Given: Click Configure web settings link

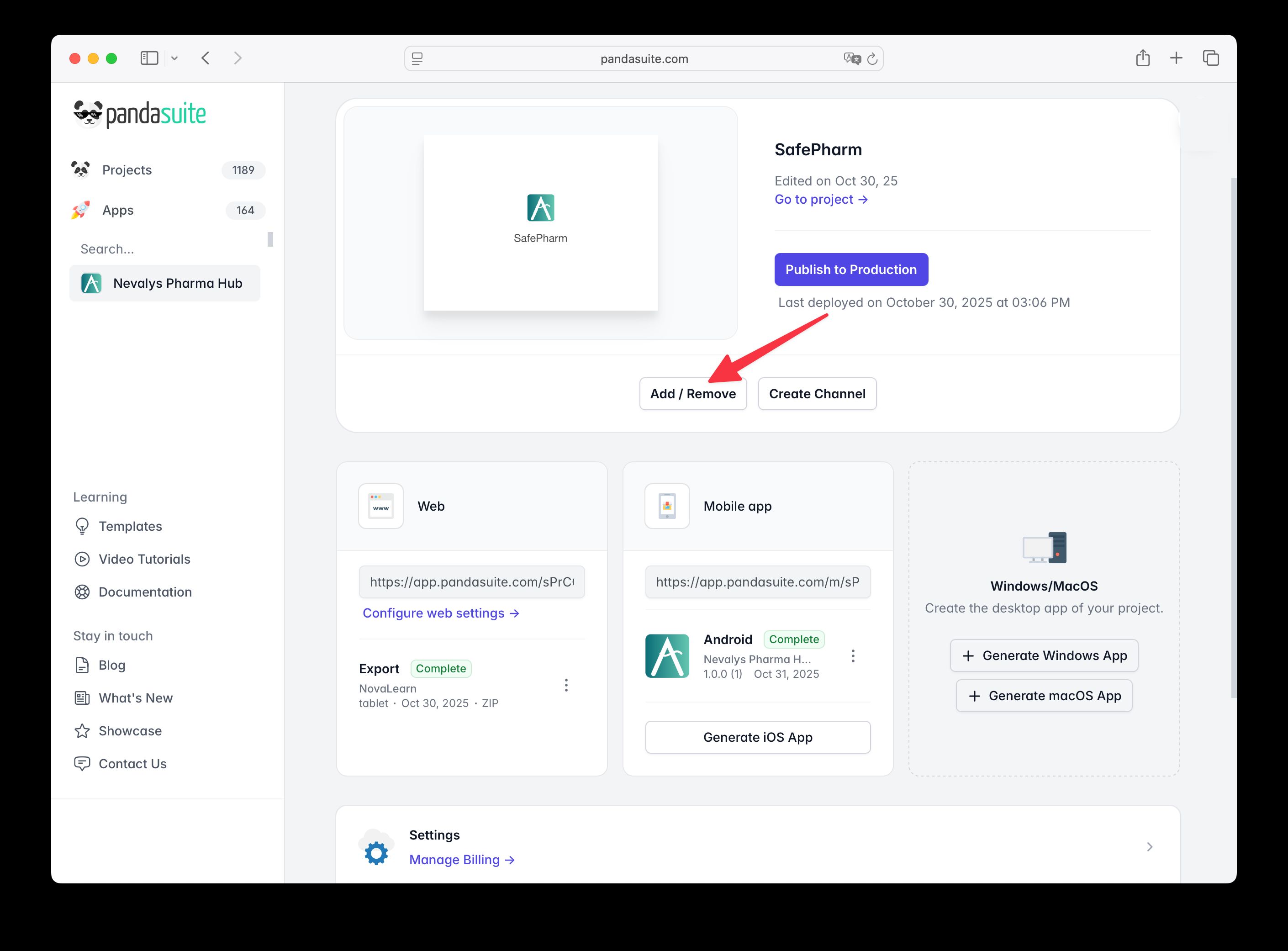Looking at the screenshot, I should point(441,613).
